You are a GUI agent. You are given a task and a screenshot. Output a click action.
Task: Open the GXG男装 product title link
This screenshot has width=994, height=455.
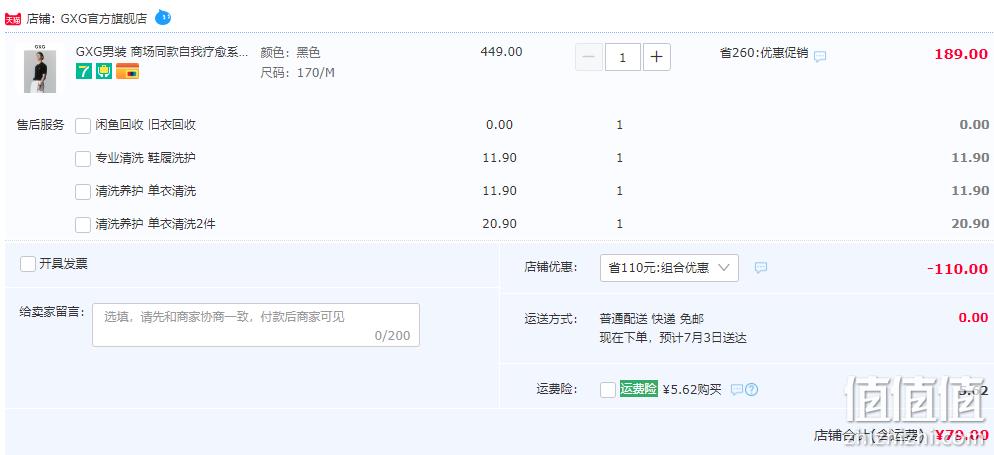pyautogui.click(x=162, y=52)
